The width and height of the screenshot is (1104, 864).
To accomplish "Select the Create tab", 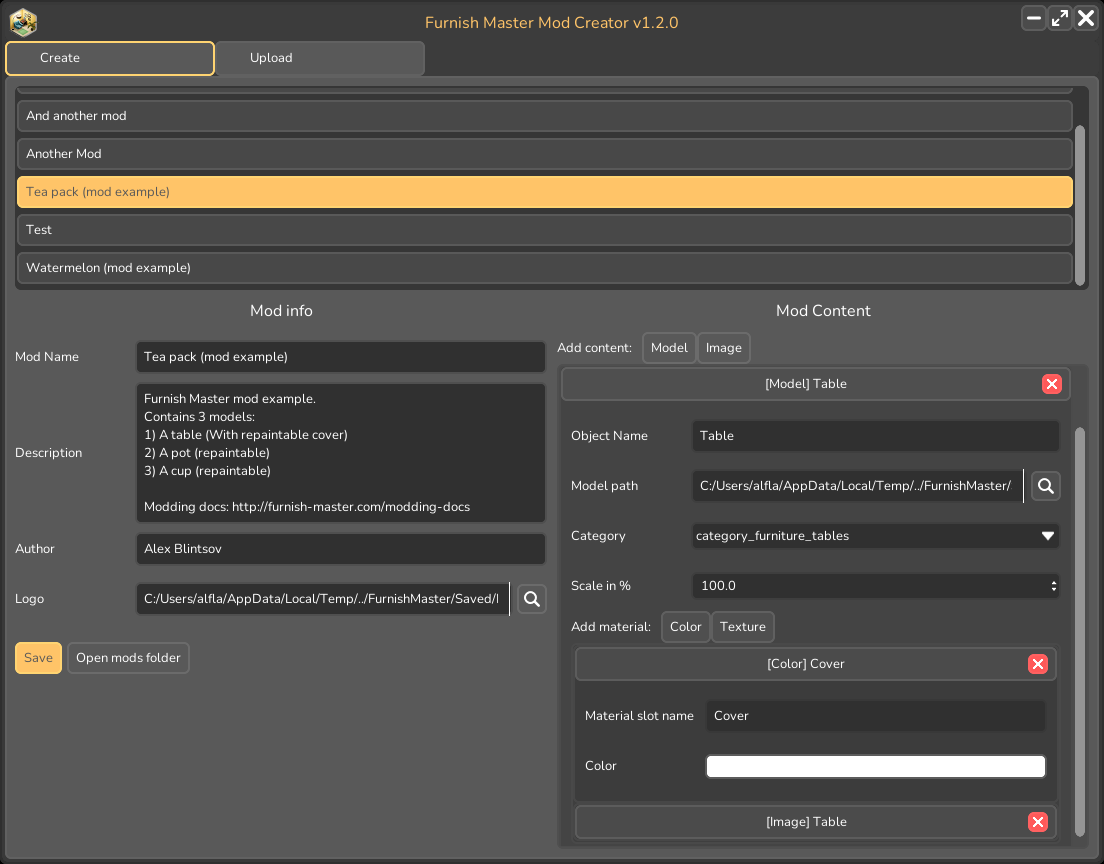I will pos(110,58).
